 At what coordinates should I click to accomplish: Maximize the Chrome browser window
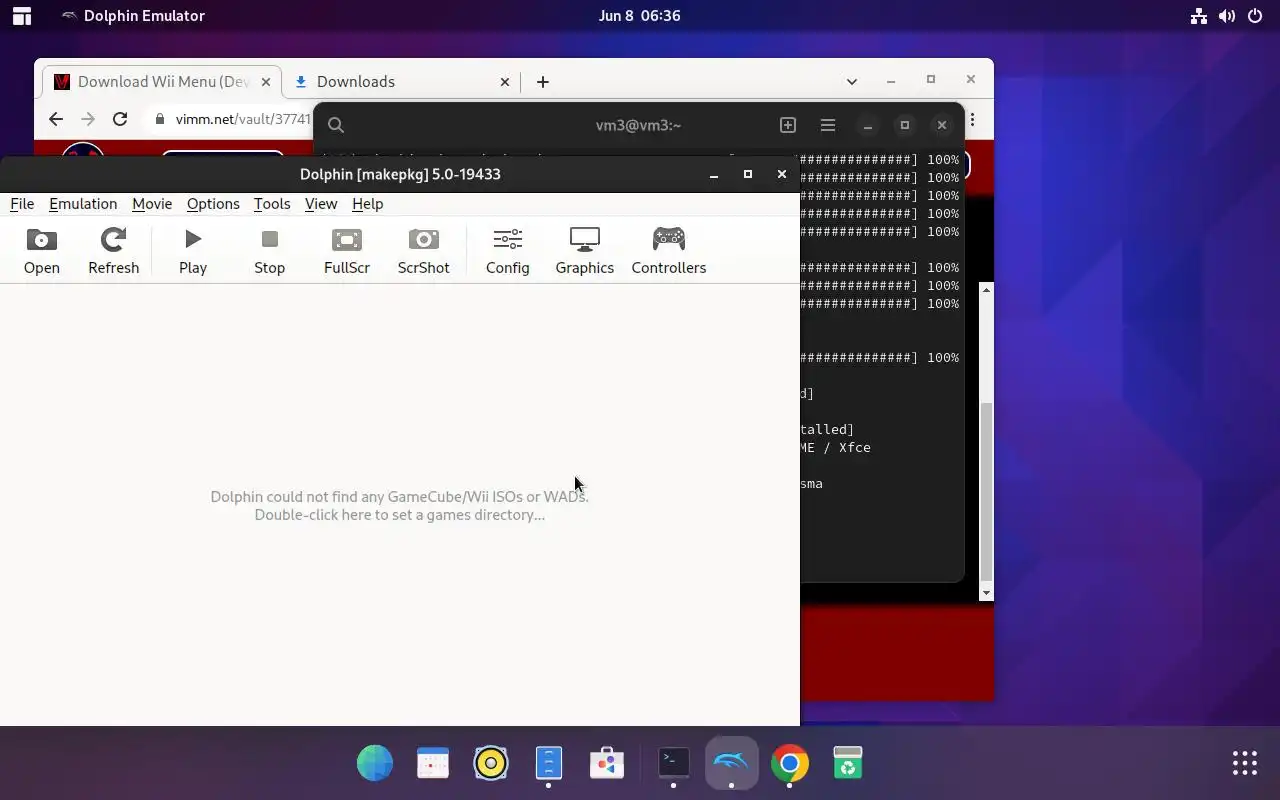930,80
